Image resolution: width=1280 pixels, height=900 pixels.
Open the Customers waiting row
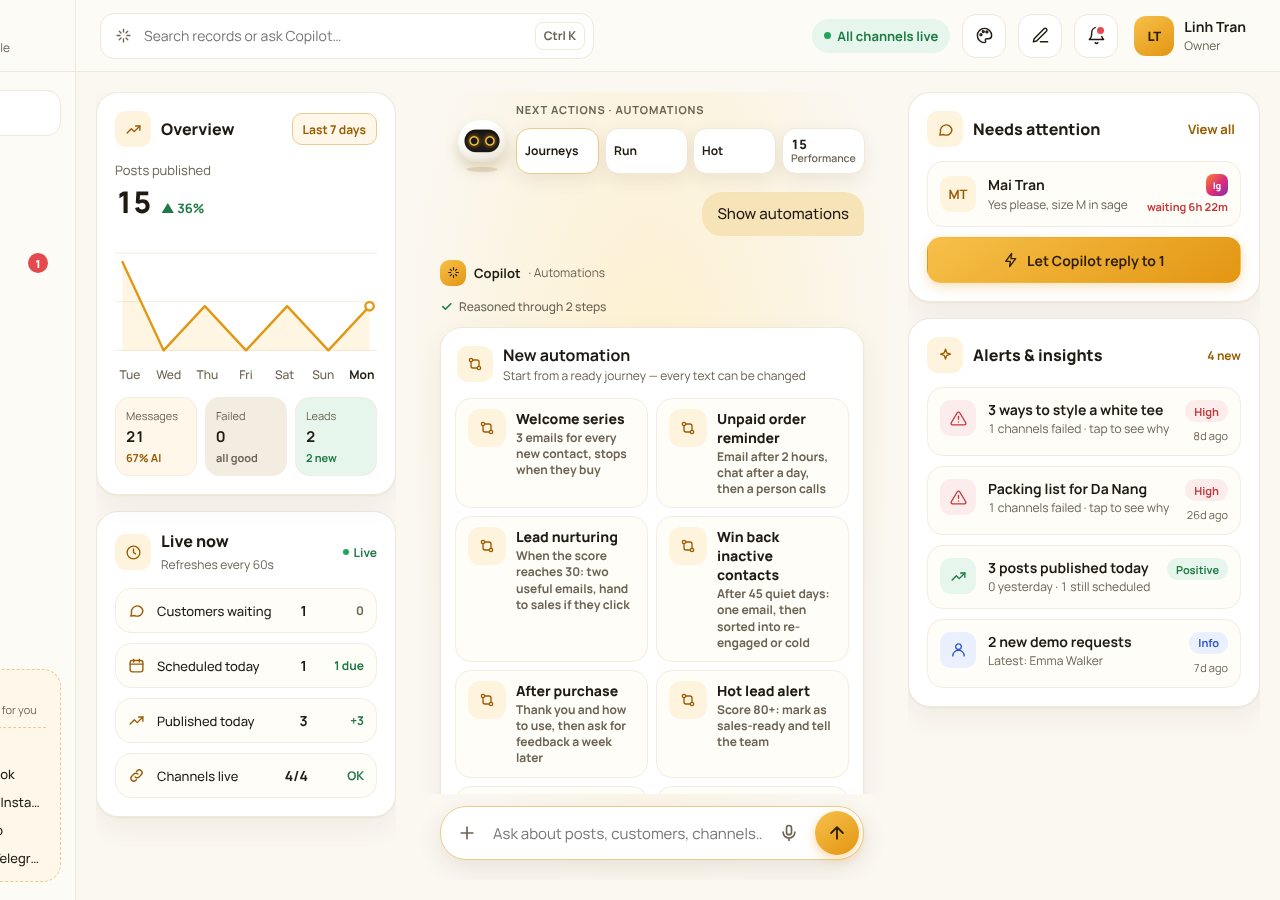pyautogui.click(x=246, y=611)
